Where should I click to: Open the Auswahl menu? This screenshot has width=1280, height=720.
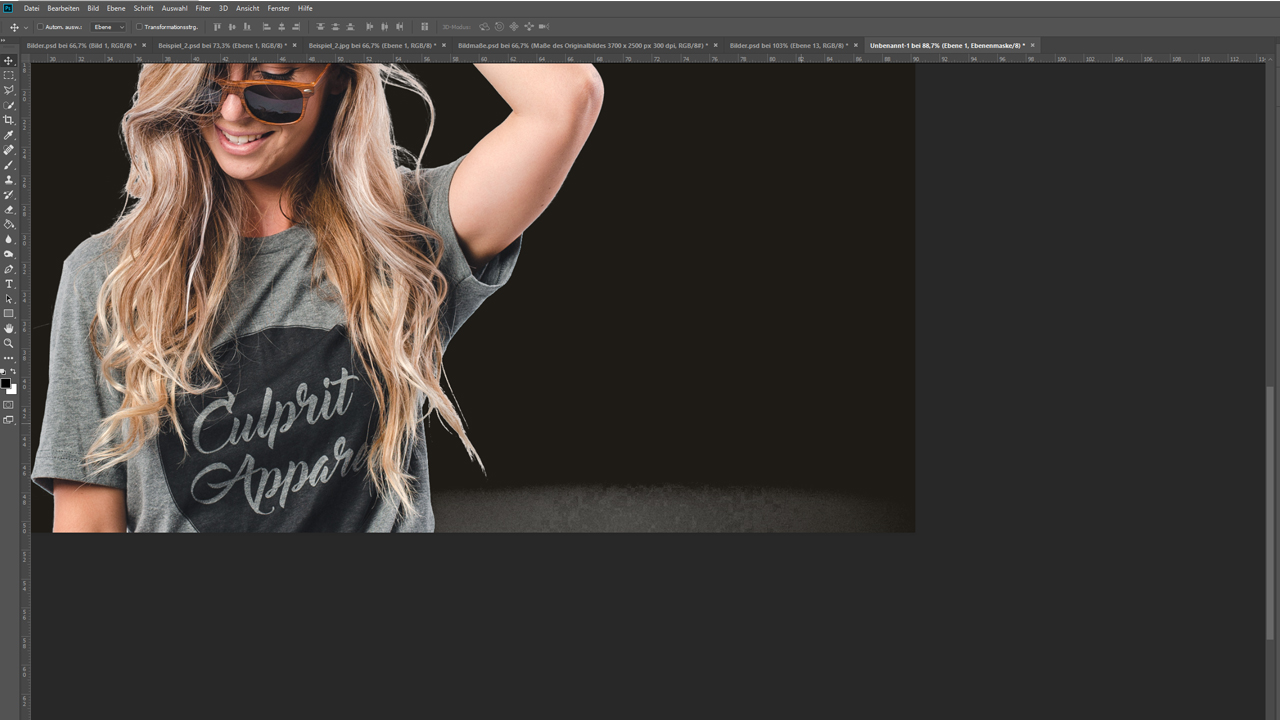[x=174, y=8]
